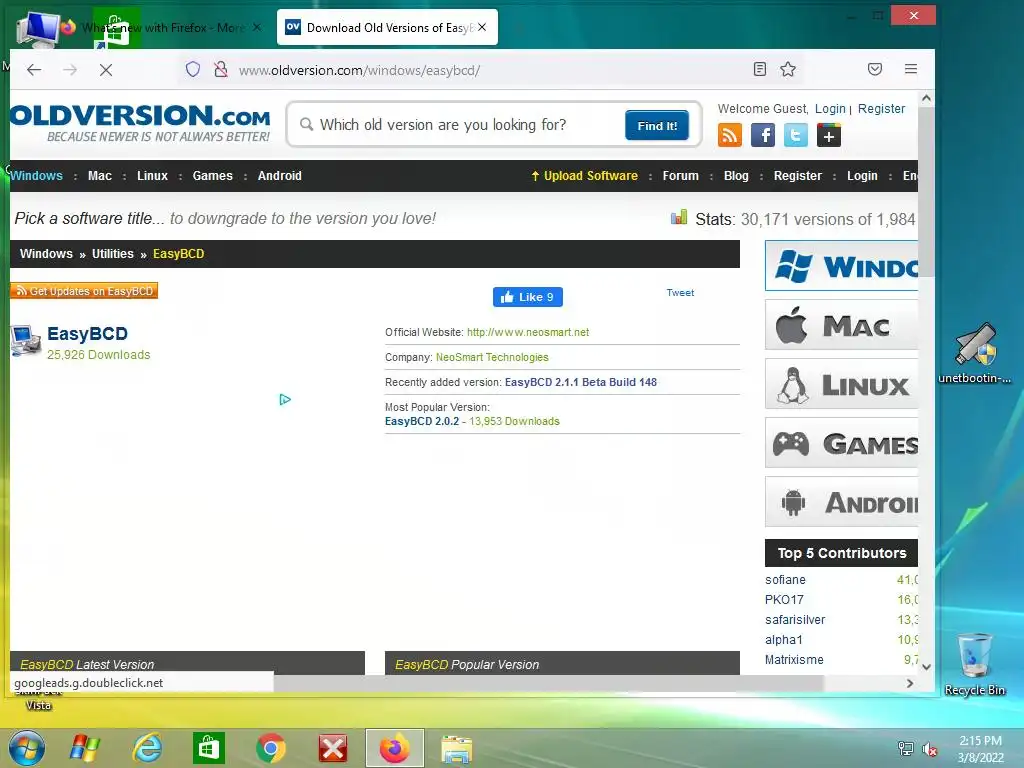Screen dimensions: 1024x768
Task: Click the OLDVERSION.COM site logo
Action: click(140, 123)
